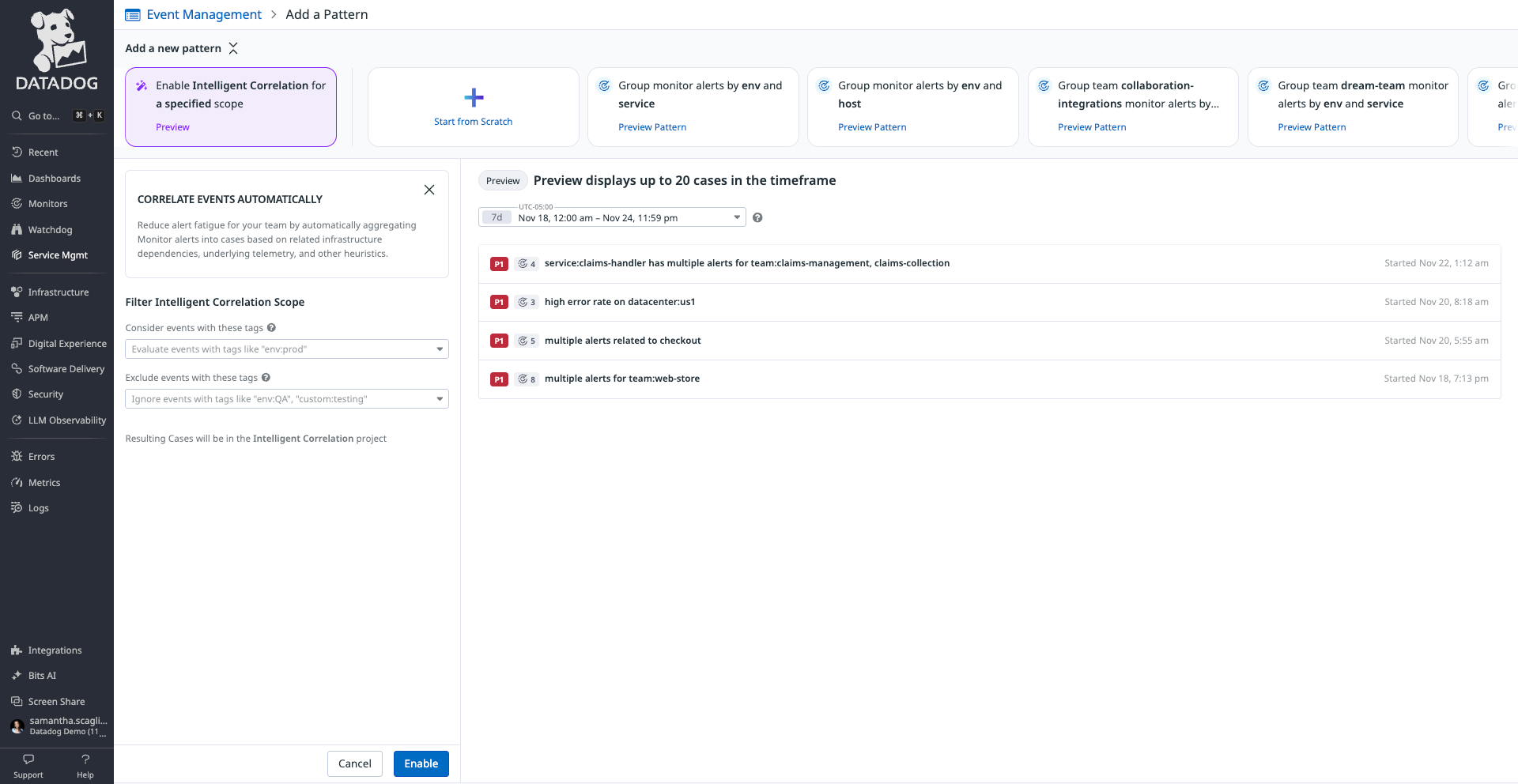The width and height of the screenshot is (1518, 784).
Task: Navigate to Event Management breadcrumb
Action: (203, 14)
